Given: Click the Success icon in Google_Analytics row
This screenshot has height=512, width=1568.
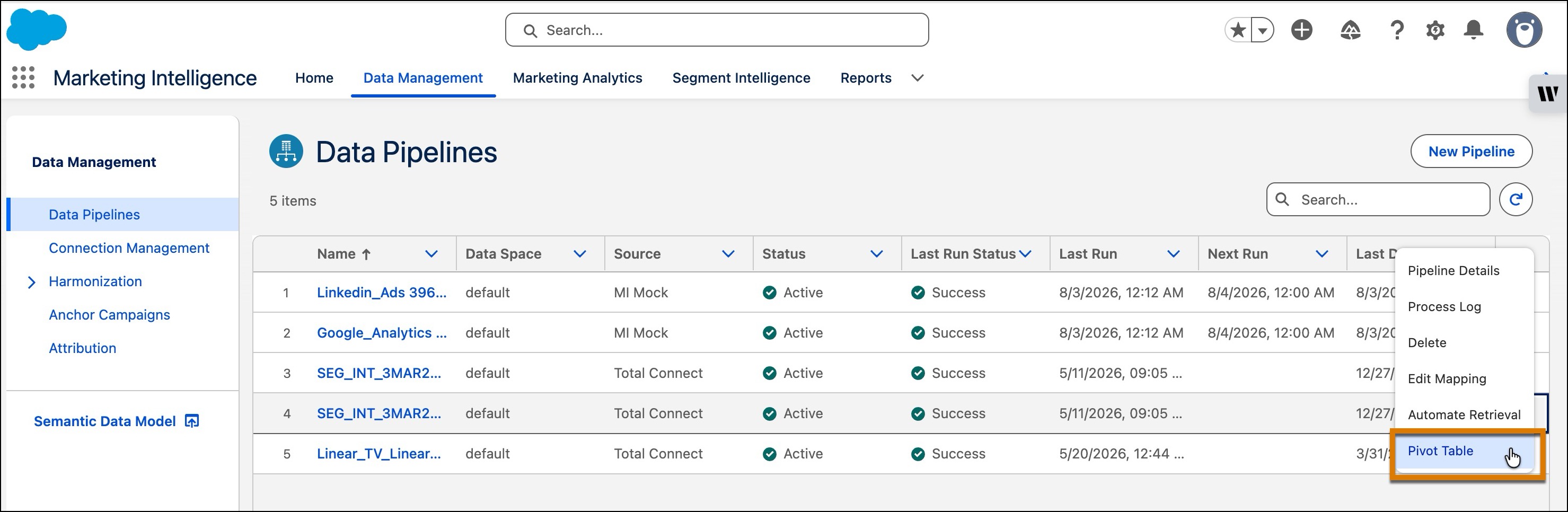Looking at the screenshot, I should coord(918,332).
